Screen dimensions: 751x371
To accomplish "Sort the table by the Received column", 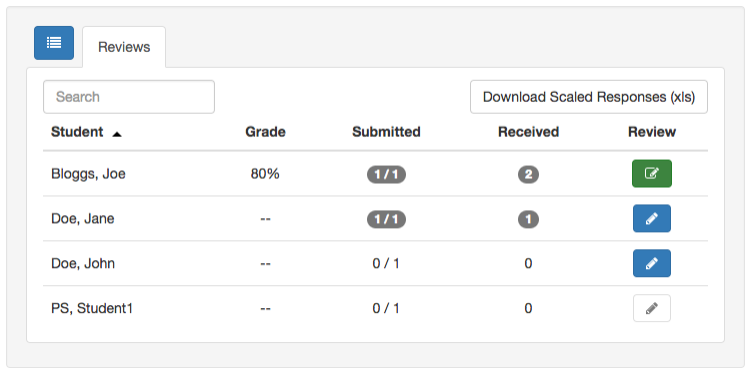I will coord(528,132).
